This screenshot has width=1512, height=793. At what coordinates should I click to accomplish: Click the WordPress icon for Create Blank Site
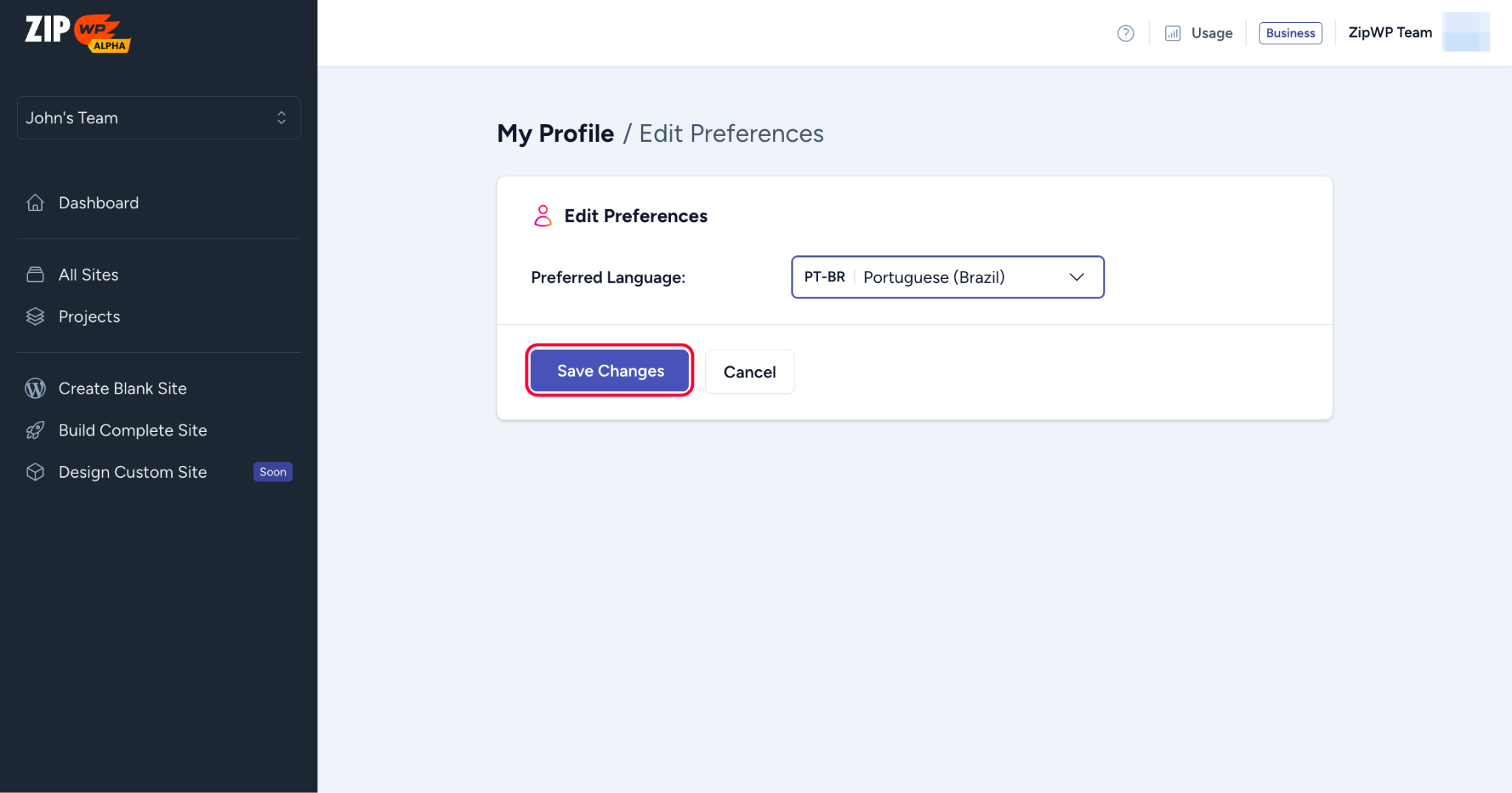pos(35,388)
